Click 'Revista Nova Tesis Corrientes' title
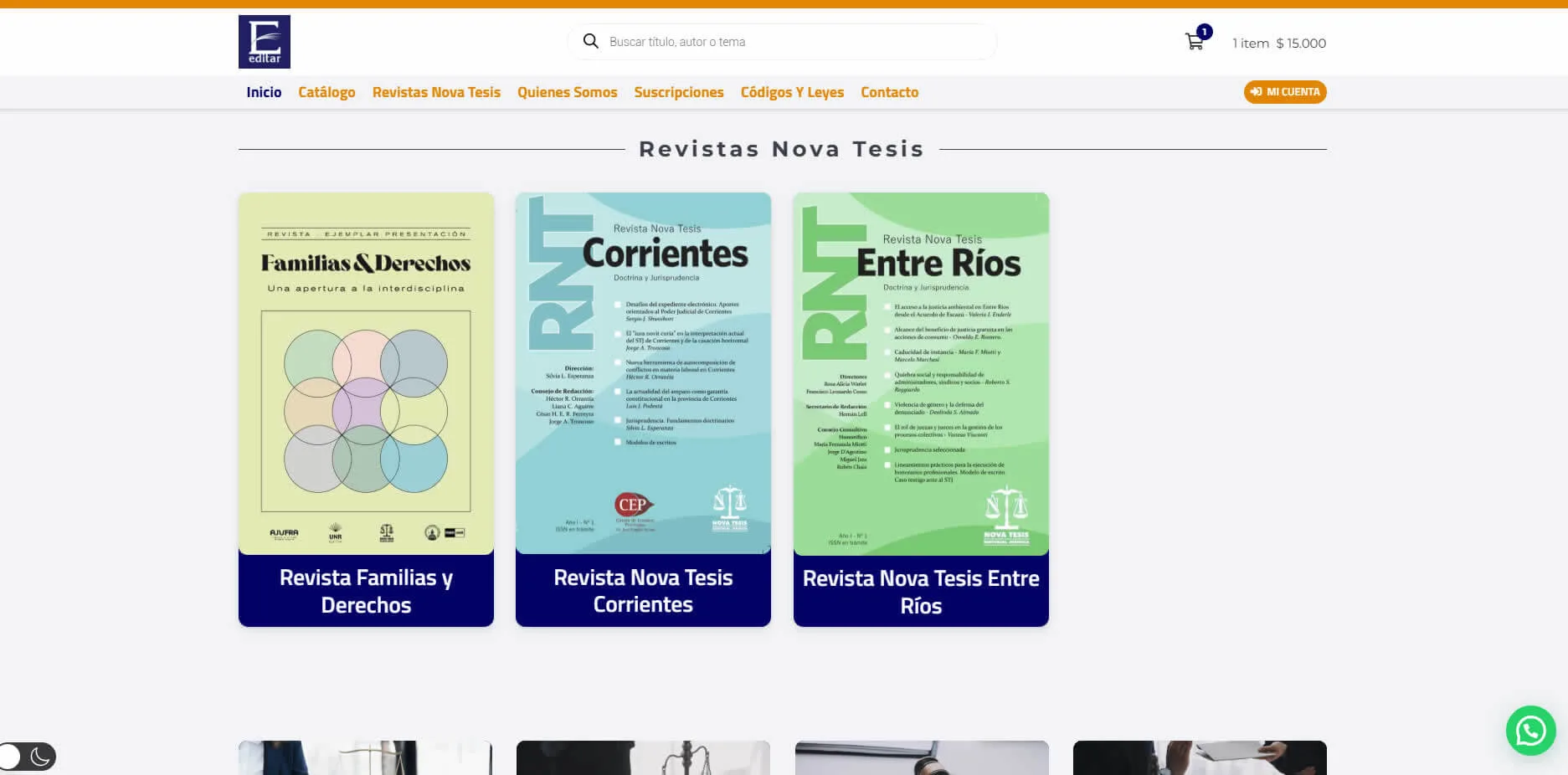This screenshot has height=775, width=1568. click(x=643, y=591)
